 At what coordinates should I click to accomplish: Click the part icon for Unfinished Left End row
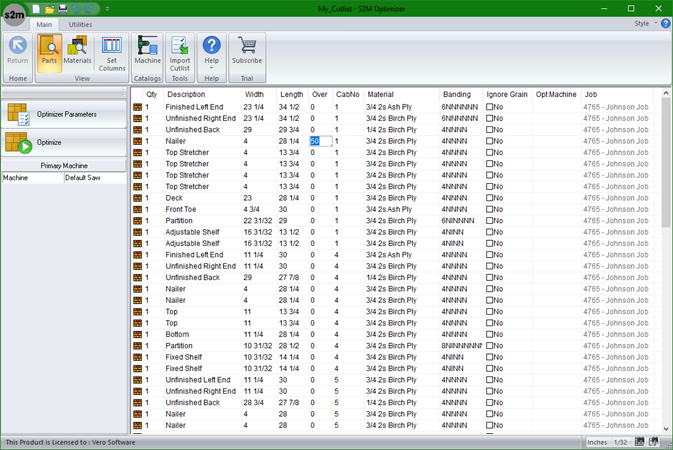tap(137, 380)
